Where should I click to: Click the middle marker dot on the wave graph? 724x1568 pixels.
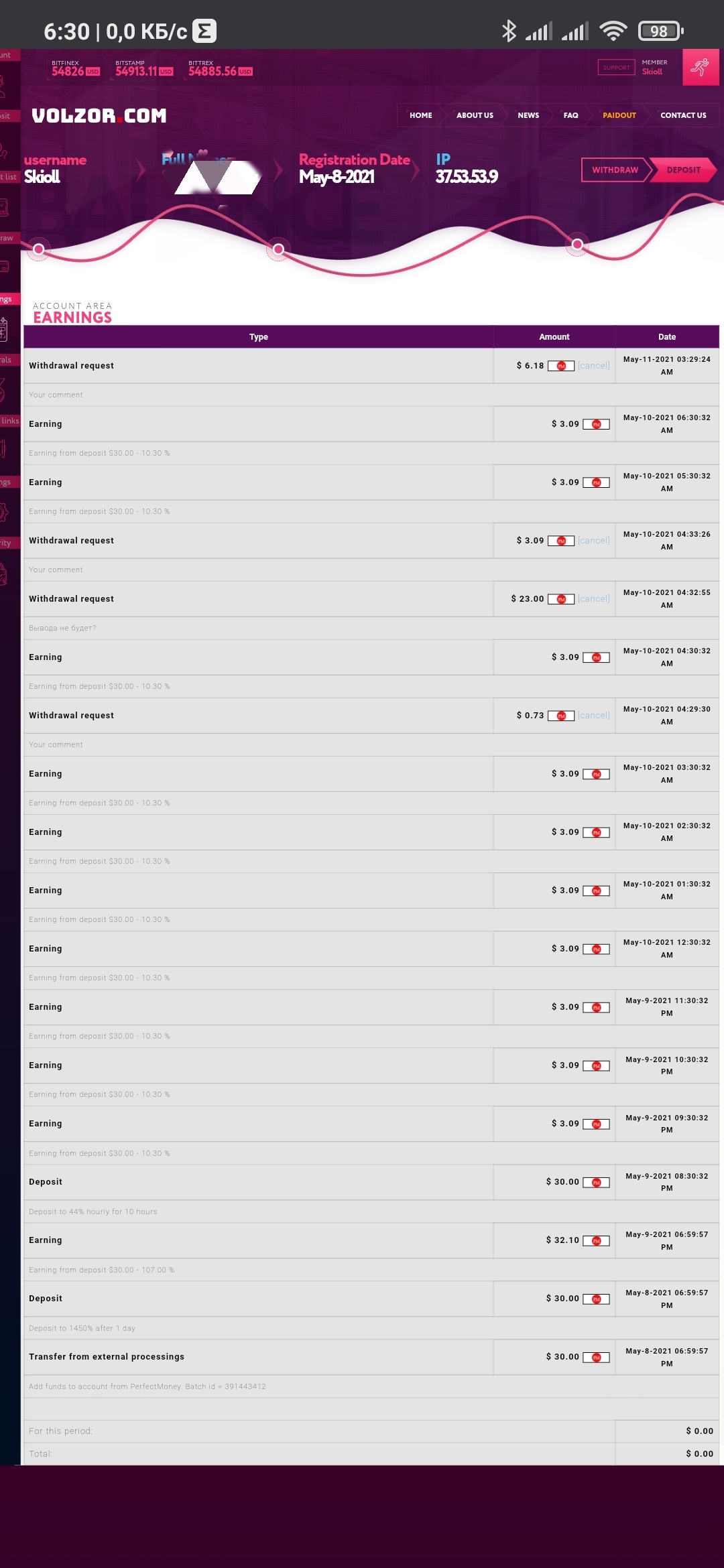pos(278,249)
